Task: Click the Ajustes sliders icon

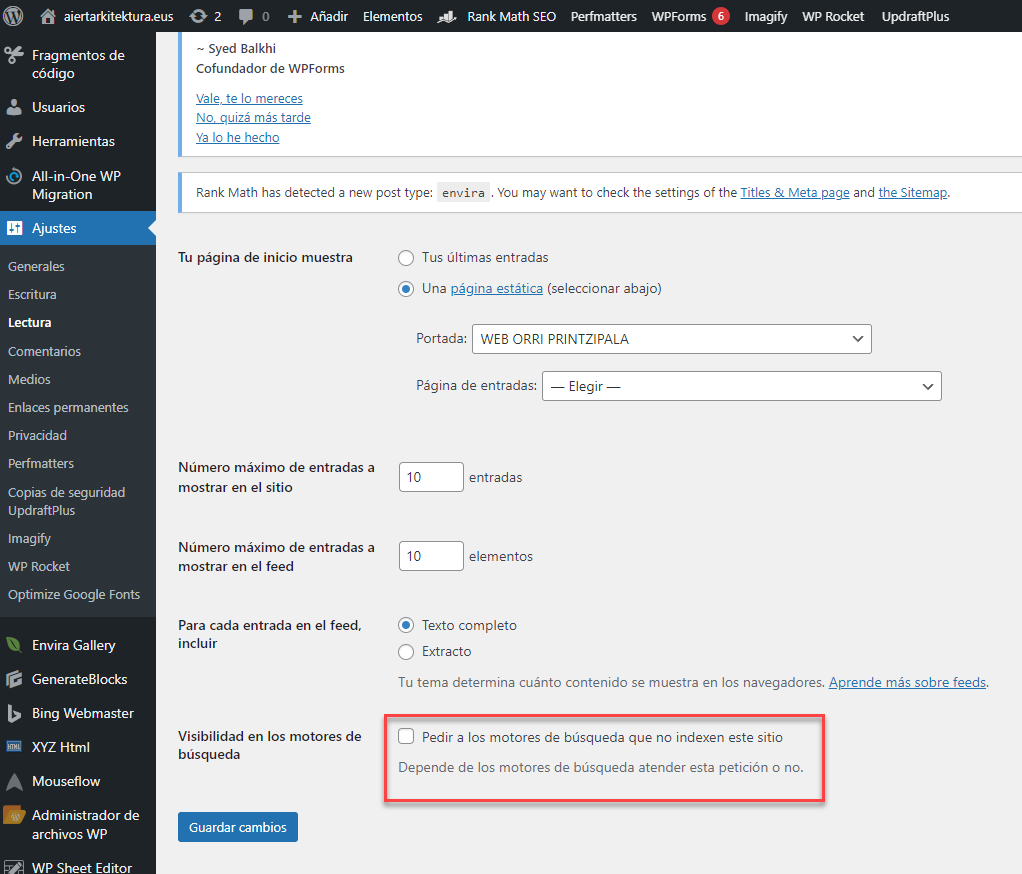Action: click(14, 228)
